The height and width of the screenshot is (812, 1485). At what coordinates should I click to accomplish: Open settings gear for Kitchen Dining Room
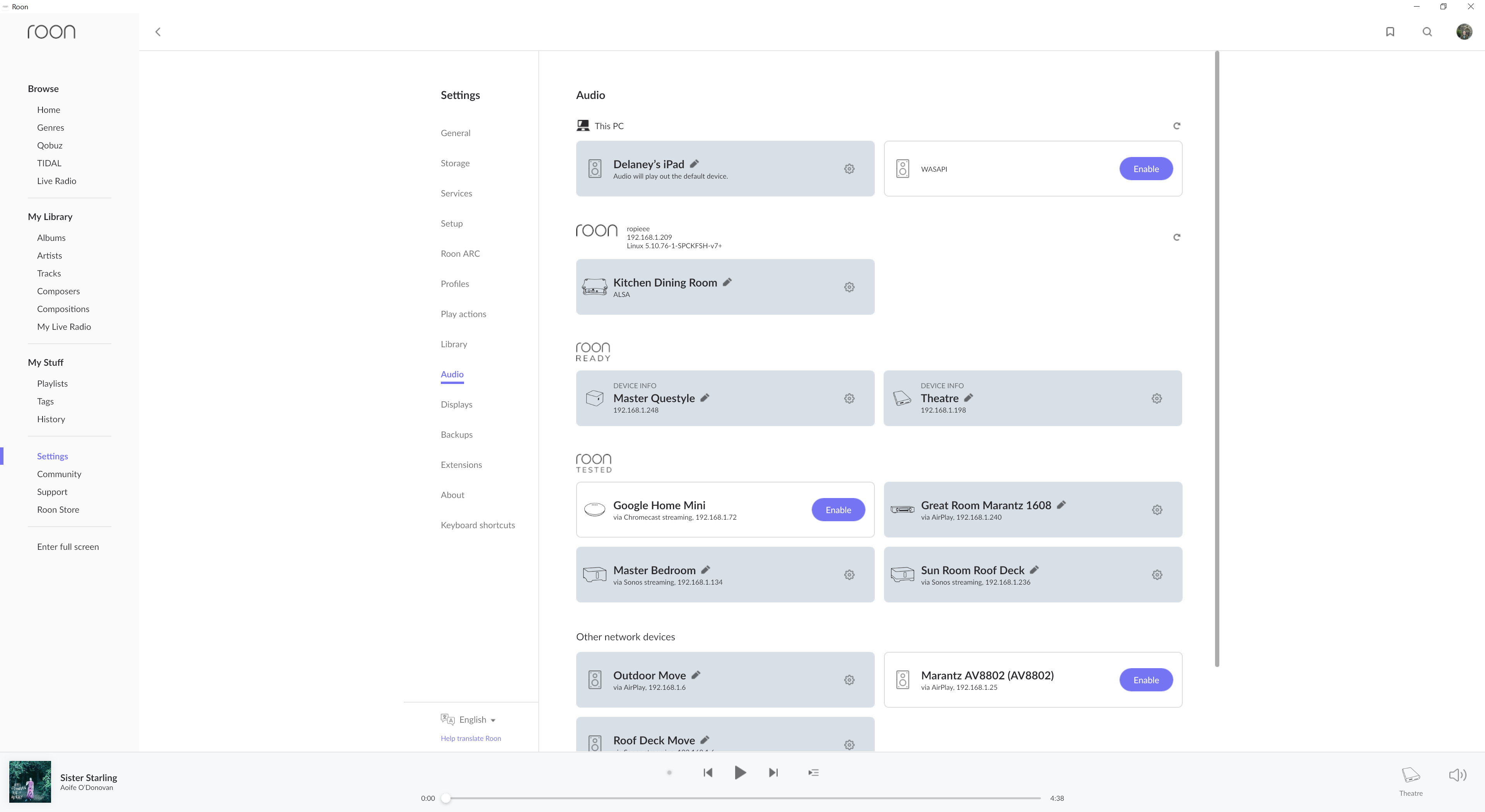pos(849,287)
